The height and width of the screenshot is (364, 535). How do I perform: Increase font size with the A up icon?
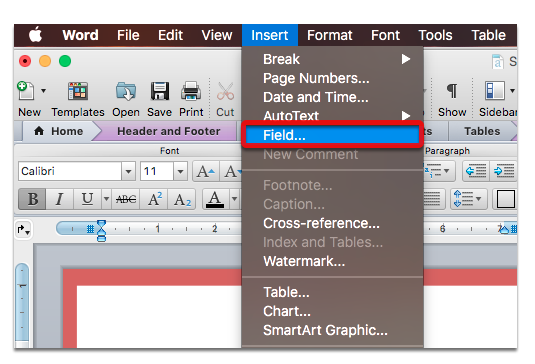coord(206,171)
